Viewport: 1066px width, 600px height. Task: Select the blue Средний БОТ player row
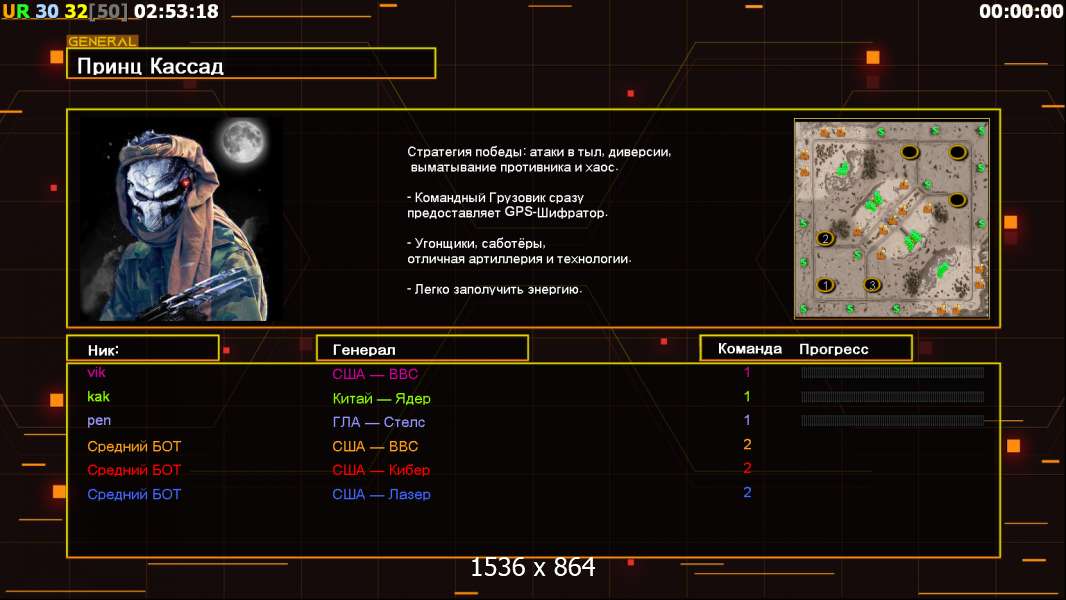(134, 495)
